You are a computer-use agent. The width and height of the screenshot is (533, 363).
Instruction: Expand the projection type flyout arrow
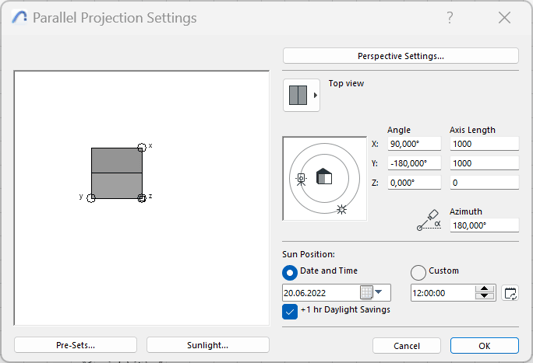click(x=315, y=95)
